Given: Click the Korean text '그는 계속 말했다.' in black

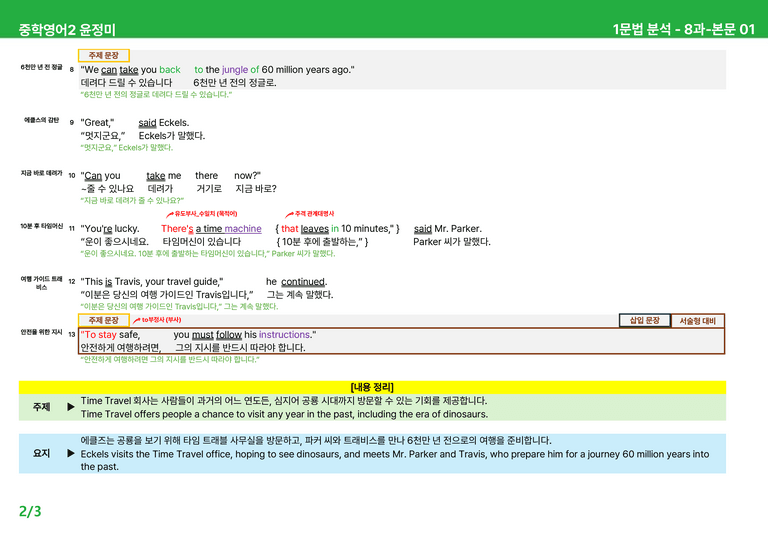Looking at the screenshot, I should [x=300, y=295].
